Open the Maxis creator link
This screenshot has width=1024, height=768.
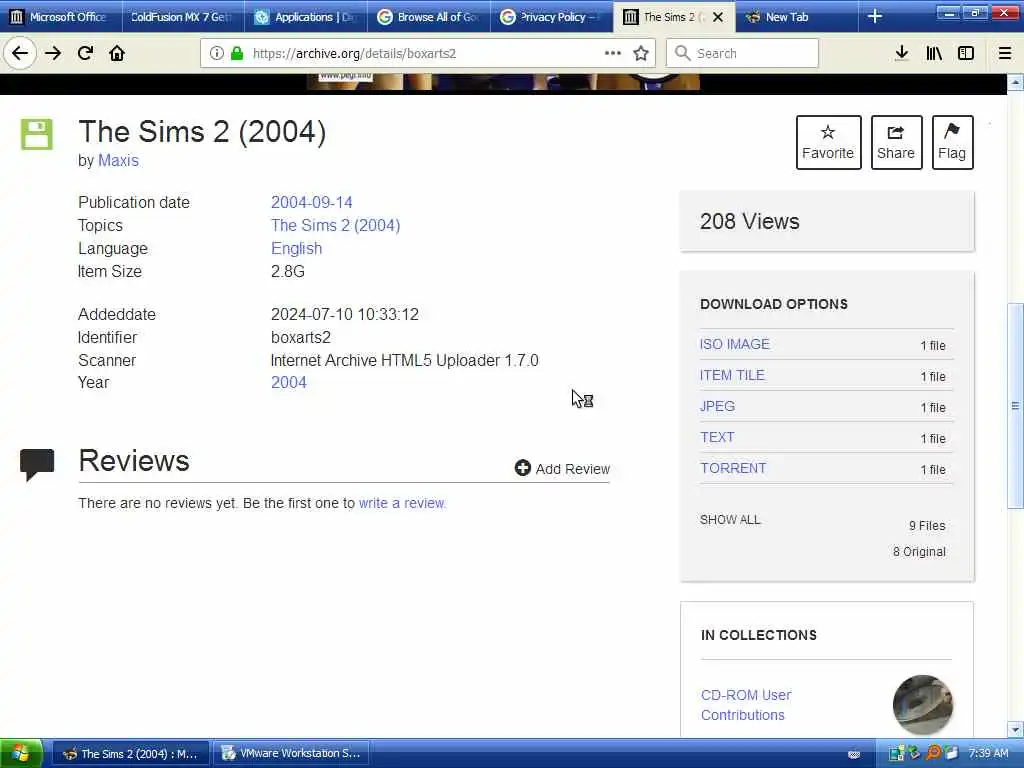(118, 161)
